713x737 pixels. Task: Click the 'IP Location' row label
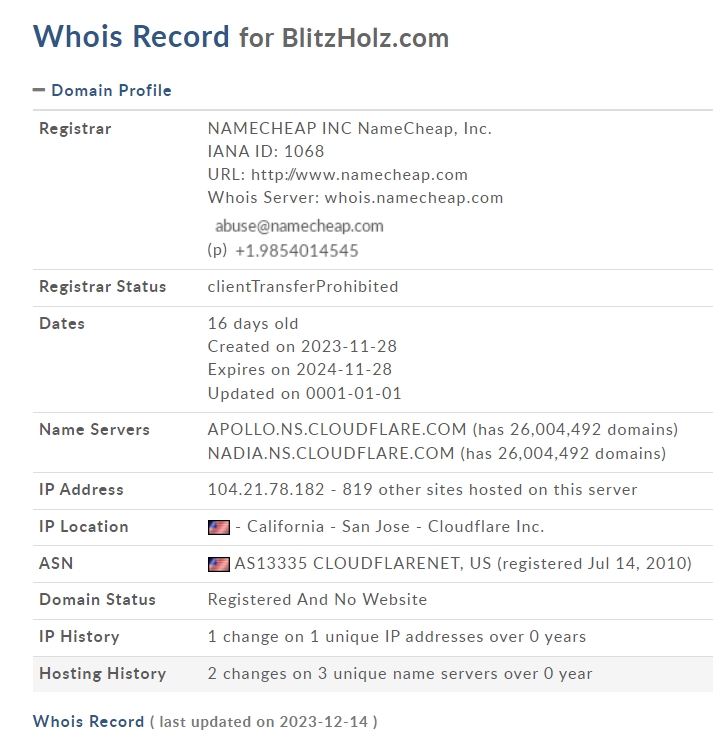point(84,526)
